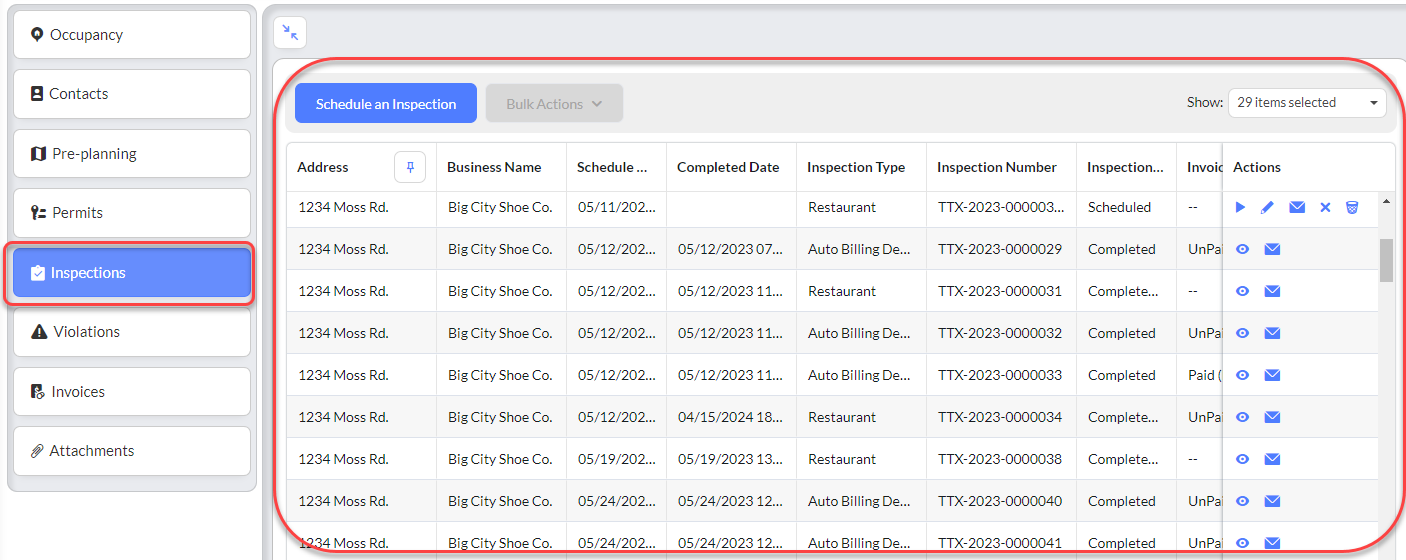Click the envelope icon in the first Actions row
Screen dimensions: 1406x560
1297,207
